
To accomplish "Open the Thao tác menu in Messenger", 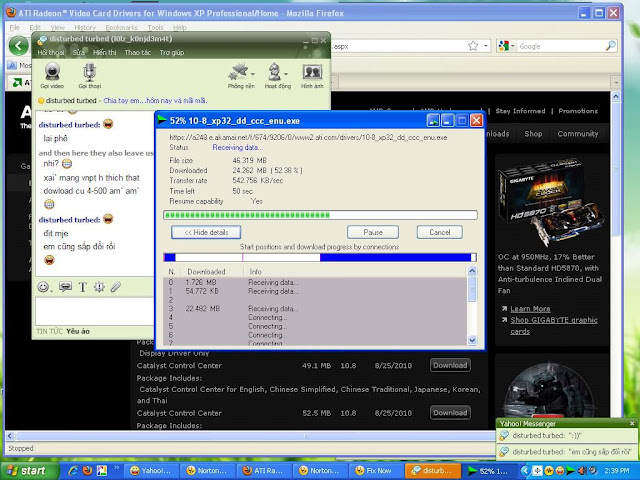I will pos(139,52).
